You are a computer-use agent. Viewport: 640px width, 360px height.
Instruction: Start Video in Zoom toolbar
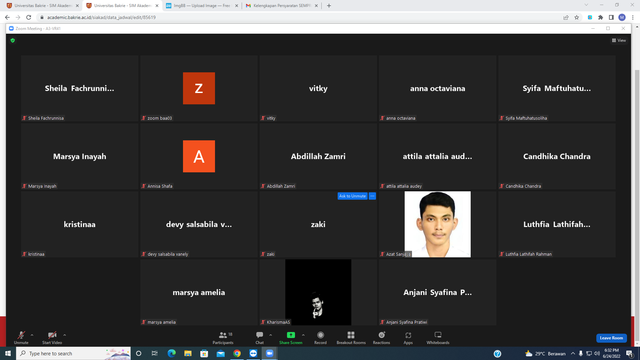(x=52, y=338)
